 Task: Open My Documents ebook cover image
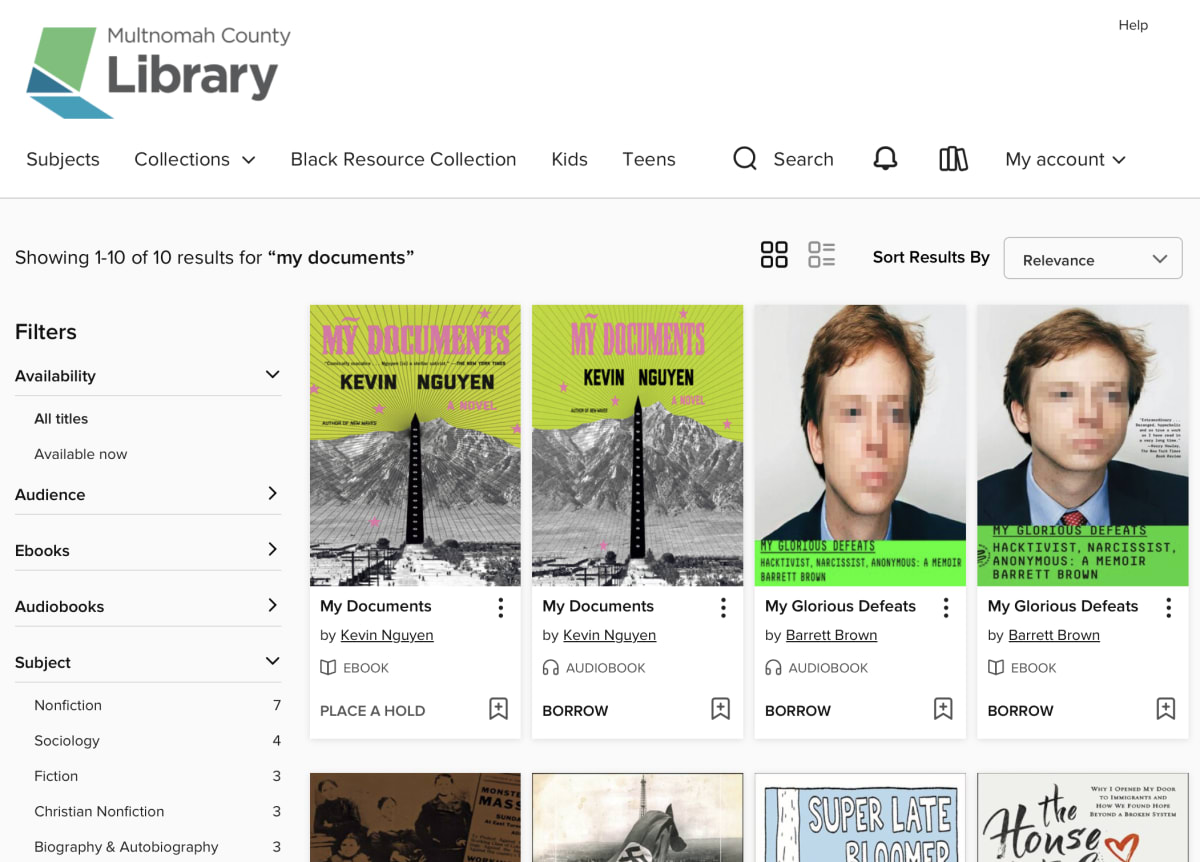[415, 445]
